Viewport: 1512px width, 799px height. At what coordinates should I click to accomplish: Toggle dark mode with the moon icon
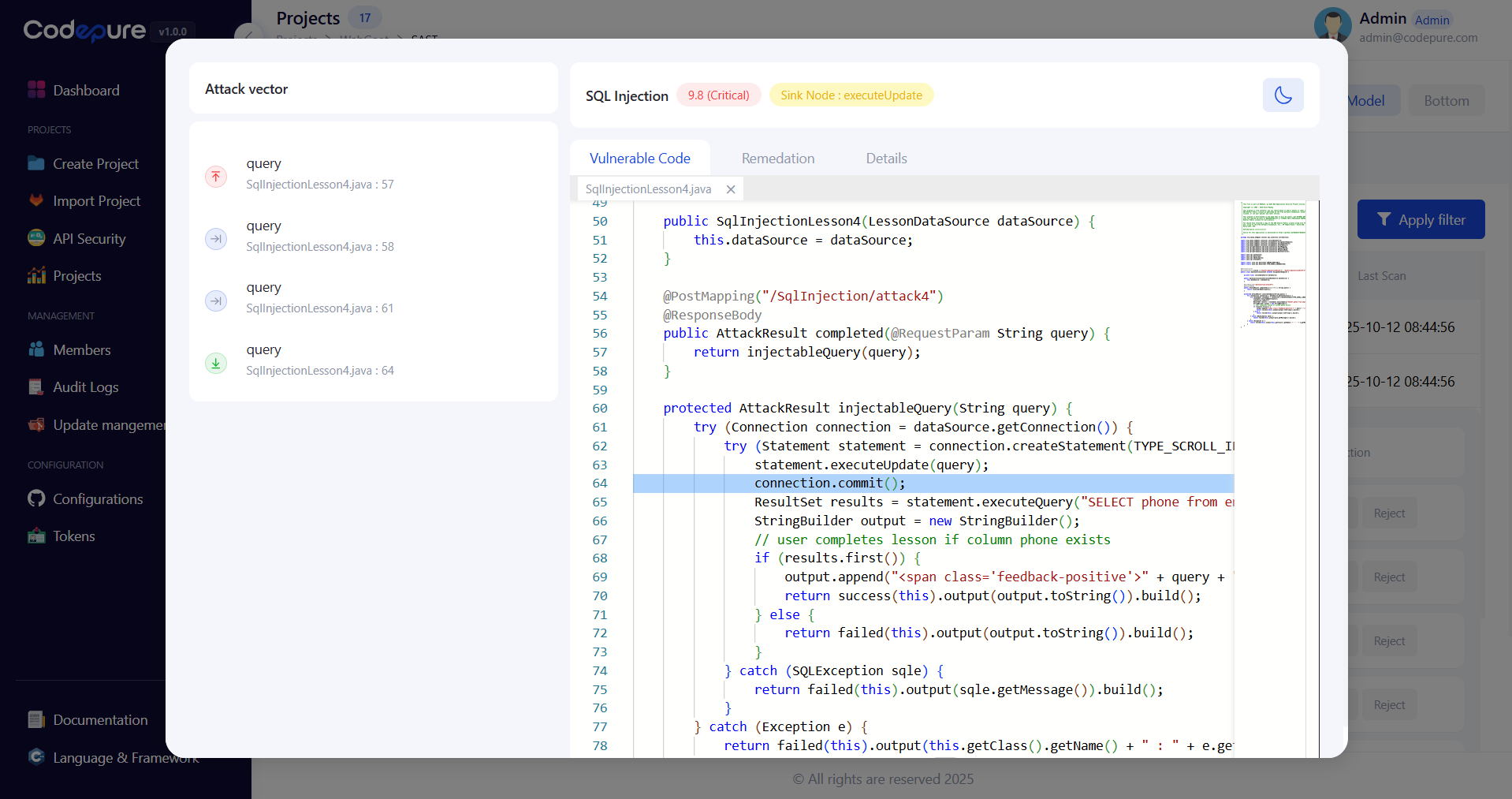pyautogui.click(x=1283, y=95)
